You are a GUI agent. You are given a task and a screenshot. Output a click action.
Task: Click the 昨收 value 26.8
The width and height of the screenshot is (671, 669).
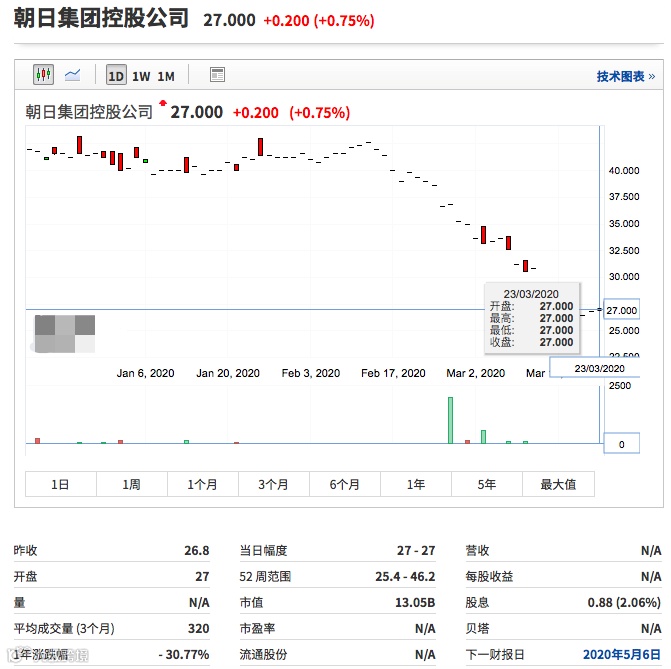[x=197, y=550]
